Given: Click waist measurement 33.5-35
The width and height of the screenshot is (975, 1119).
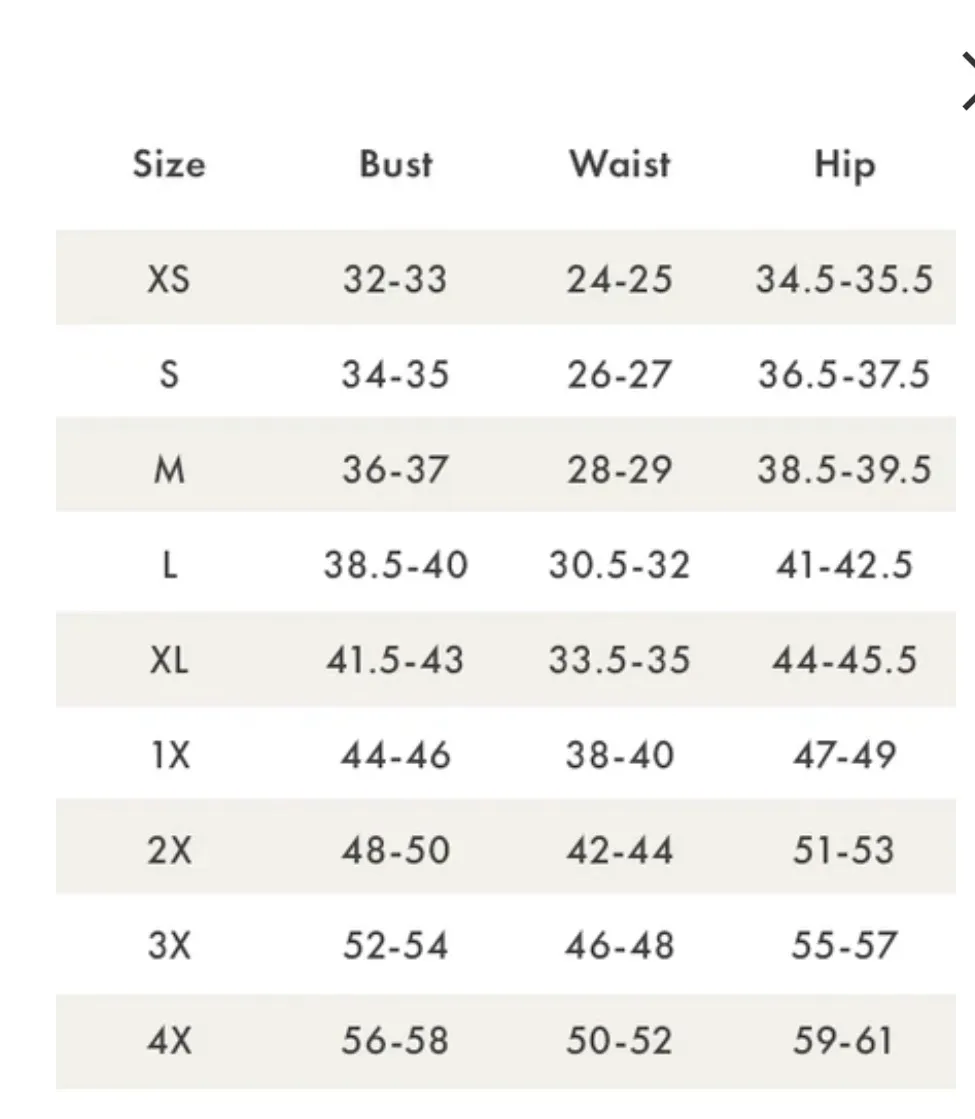Looking at the screenshot, I should (619, 660).
